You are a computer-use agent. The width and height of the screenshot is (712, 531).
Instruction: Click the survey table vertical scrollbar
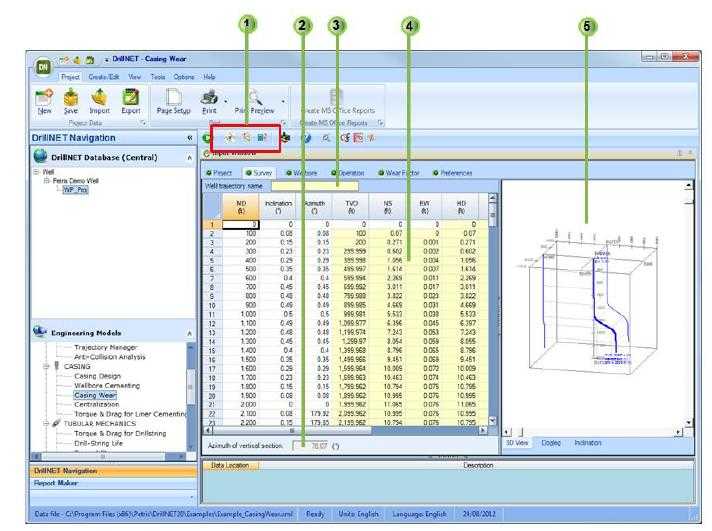pyautogui.click(x=492, y=309)
